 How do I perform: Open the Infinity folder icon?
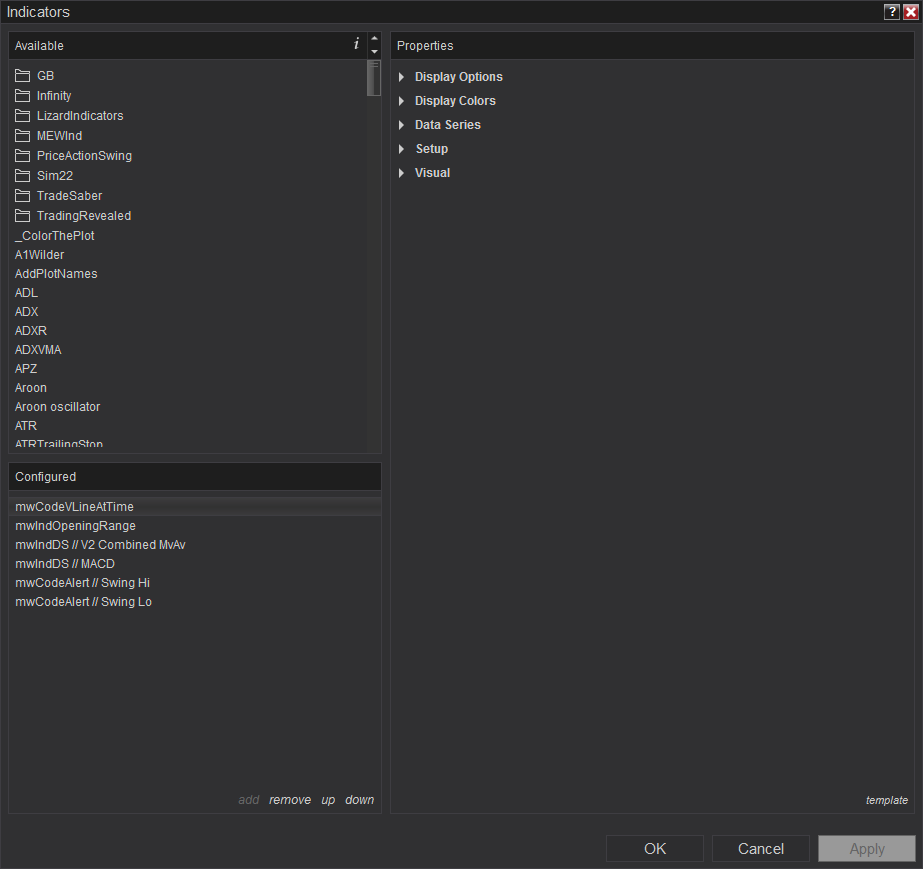(x=22, y=95)
